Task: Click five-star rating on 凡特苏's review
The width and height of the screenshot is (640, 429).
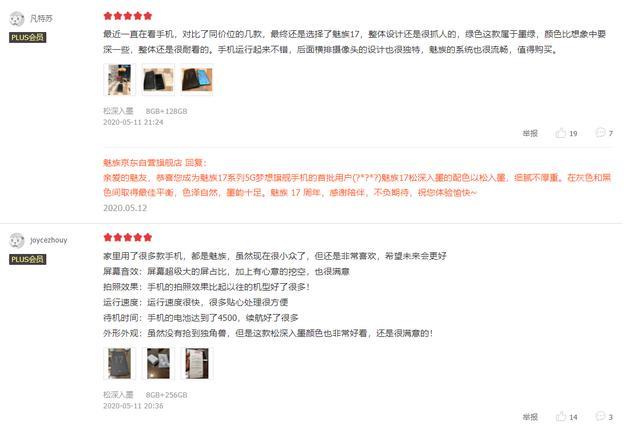Action: (x=128, y=16)
